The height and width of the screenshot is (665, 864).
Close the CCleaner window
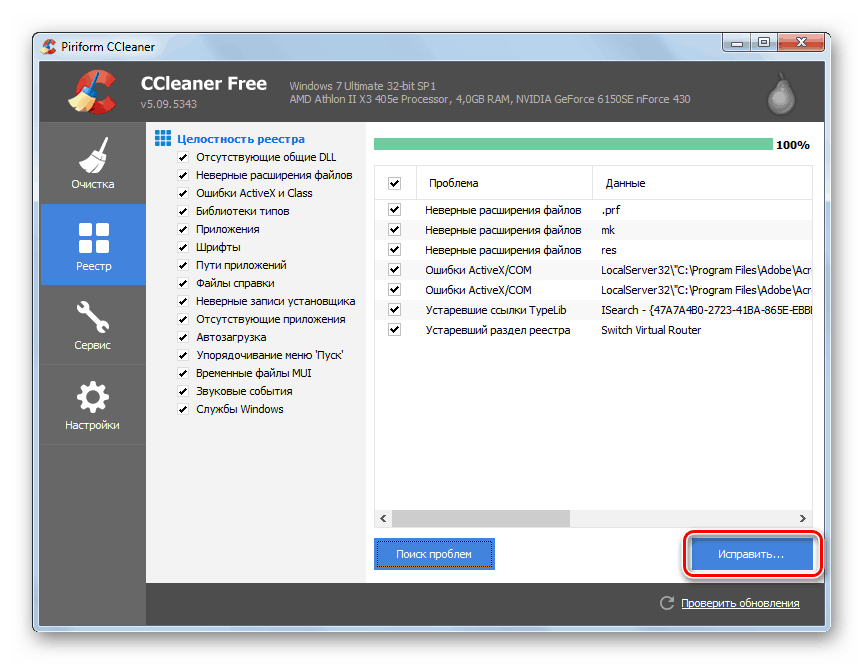coord(801,42)
